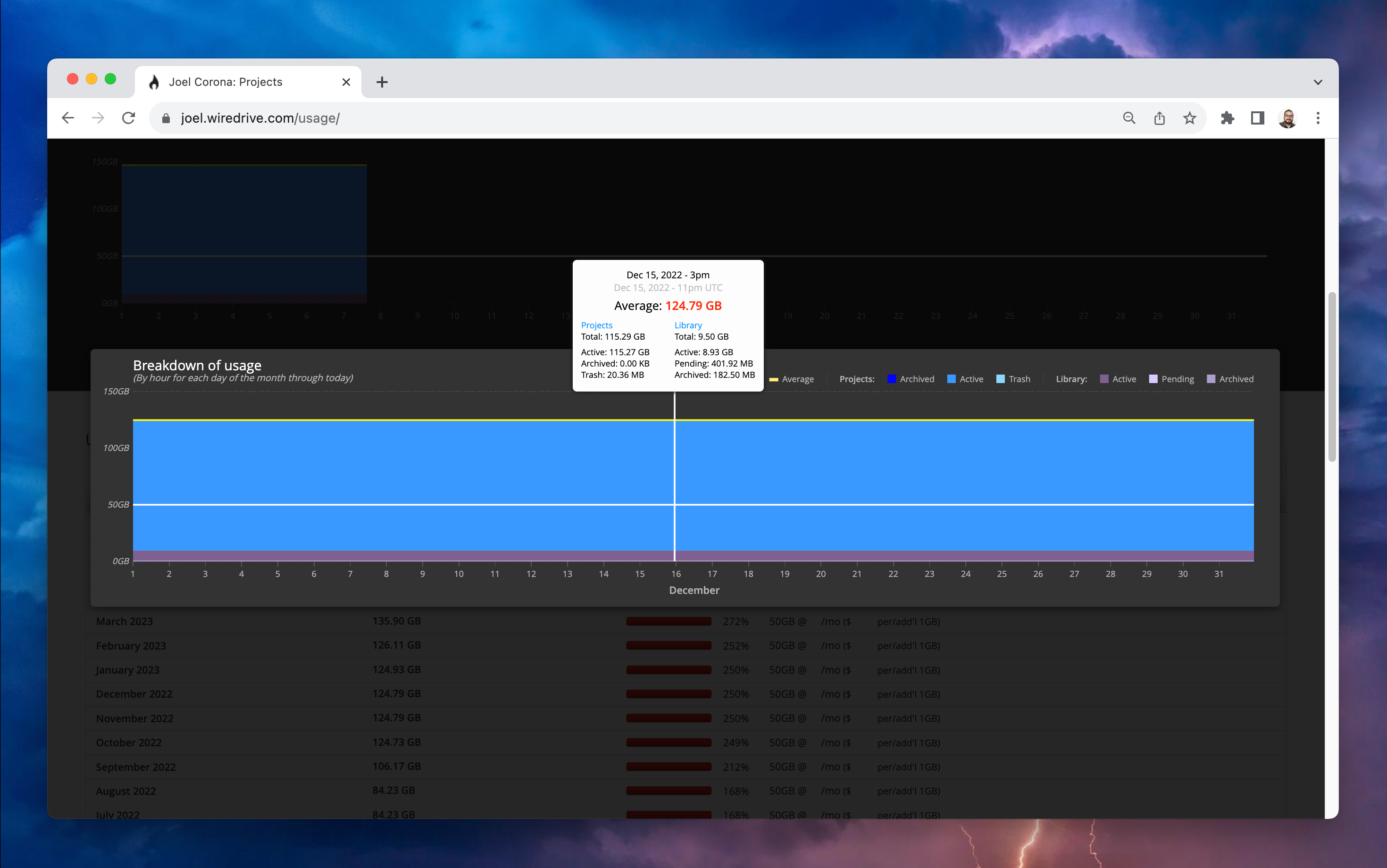
Task: Open the Chrome three-dot menu
Action: tap(1318, 117)
